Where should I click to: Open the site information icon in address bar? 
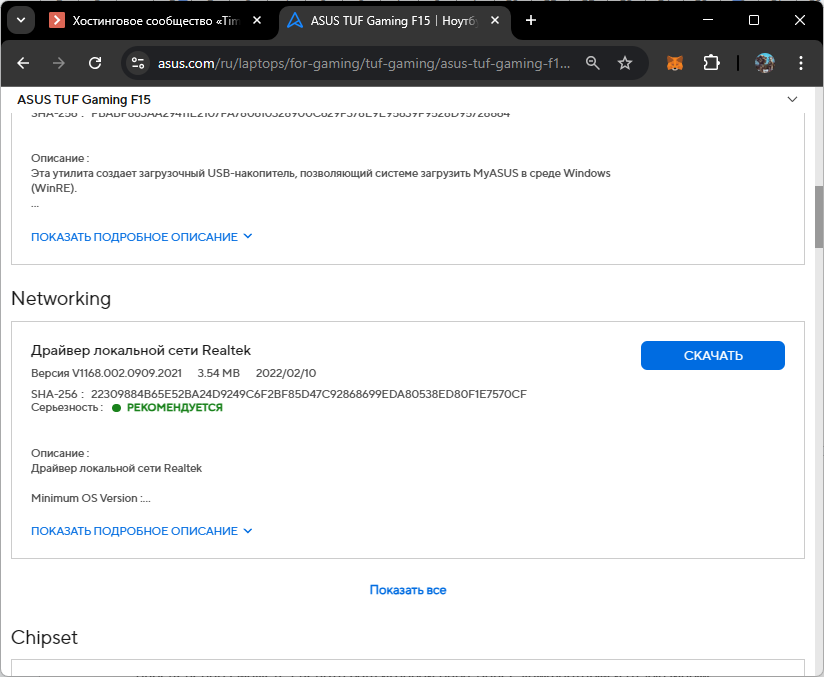tap(139, 63)
